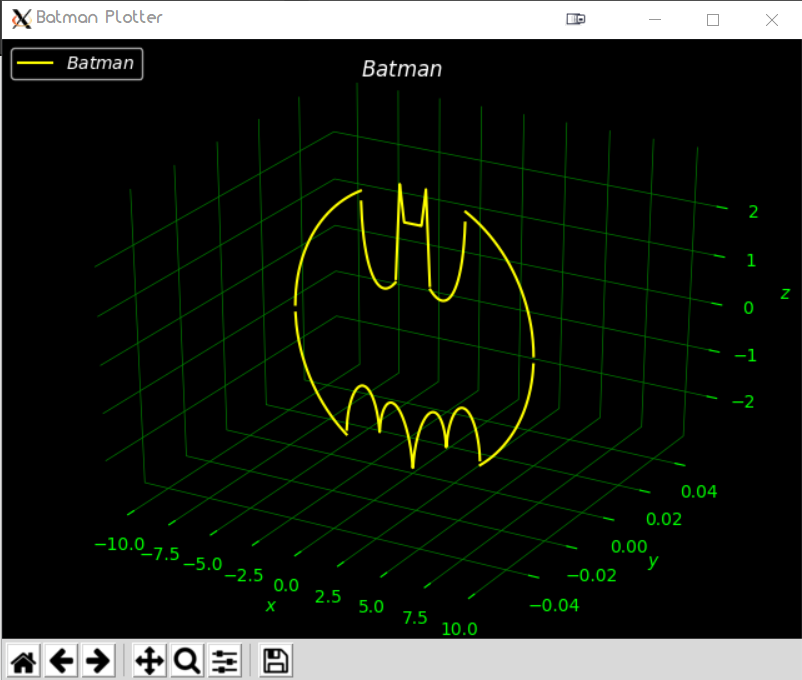Viewport: 802px width, 680px height.
Task: Click the z axis label
Action: 785,294
